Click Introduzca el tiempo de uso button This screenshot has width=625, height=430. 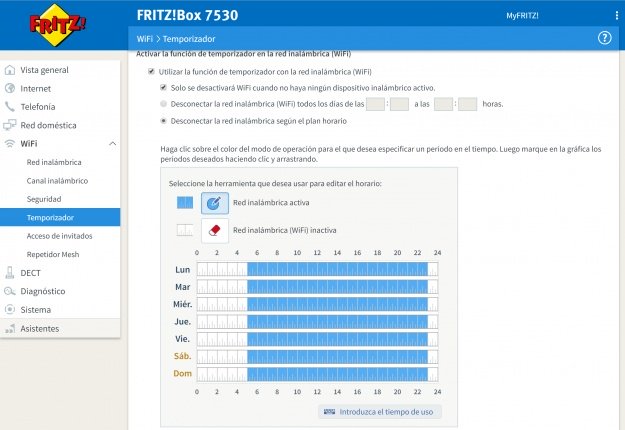tap(379, 412)
